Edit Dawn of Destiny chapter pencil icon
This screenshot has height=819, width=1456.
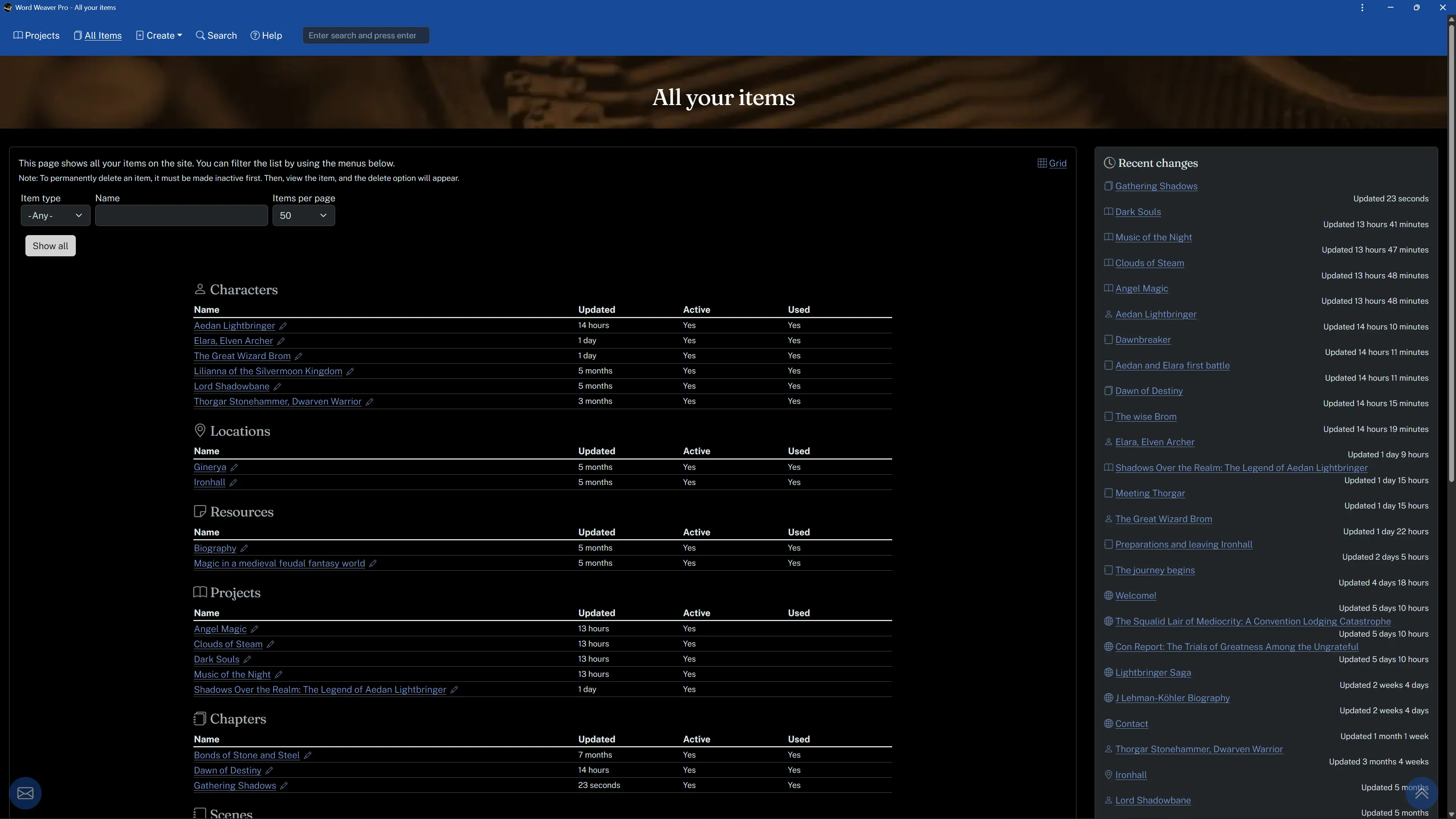pos(270,771)
